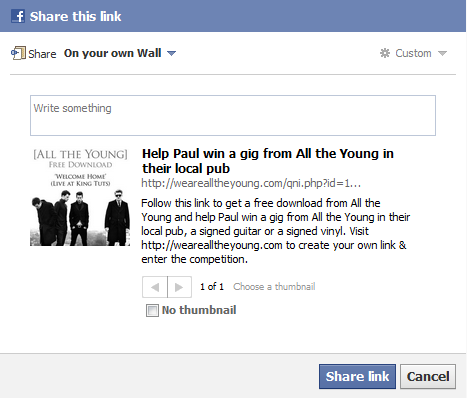The width and height of the screenshot is (467, 398).
Task: Click the weareallthetheyoung.com/qni.php URL line
Action: pyautogui.click(x=251, y=183)
